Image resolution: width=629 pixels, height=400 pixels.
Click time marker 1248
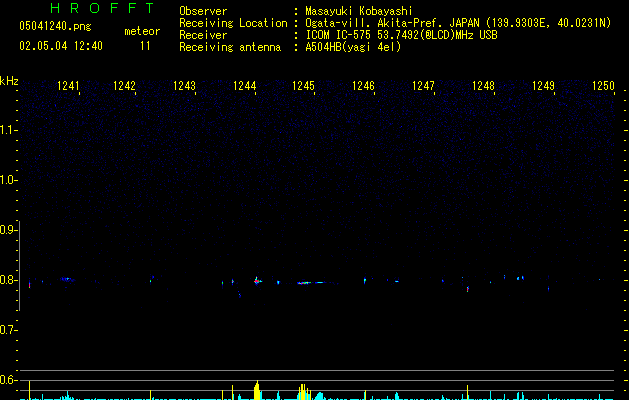pyautogui.click(x=483, y=86)
